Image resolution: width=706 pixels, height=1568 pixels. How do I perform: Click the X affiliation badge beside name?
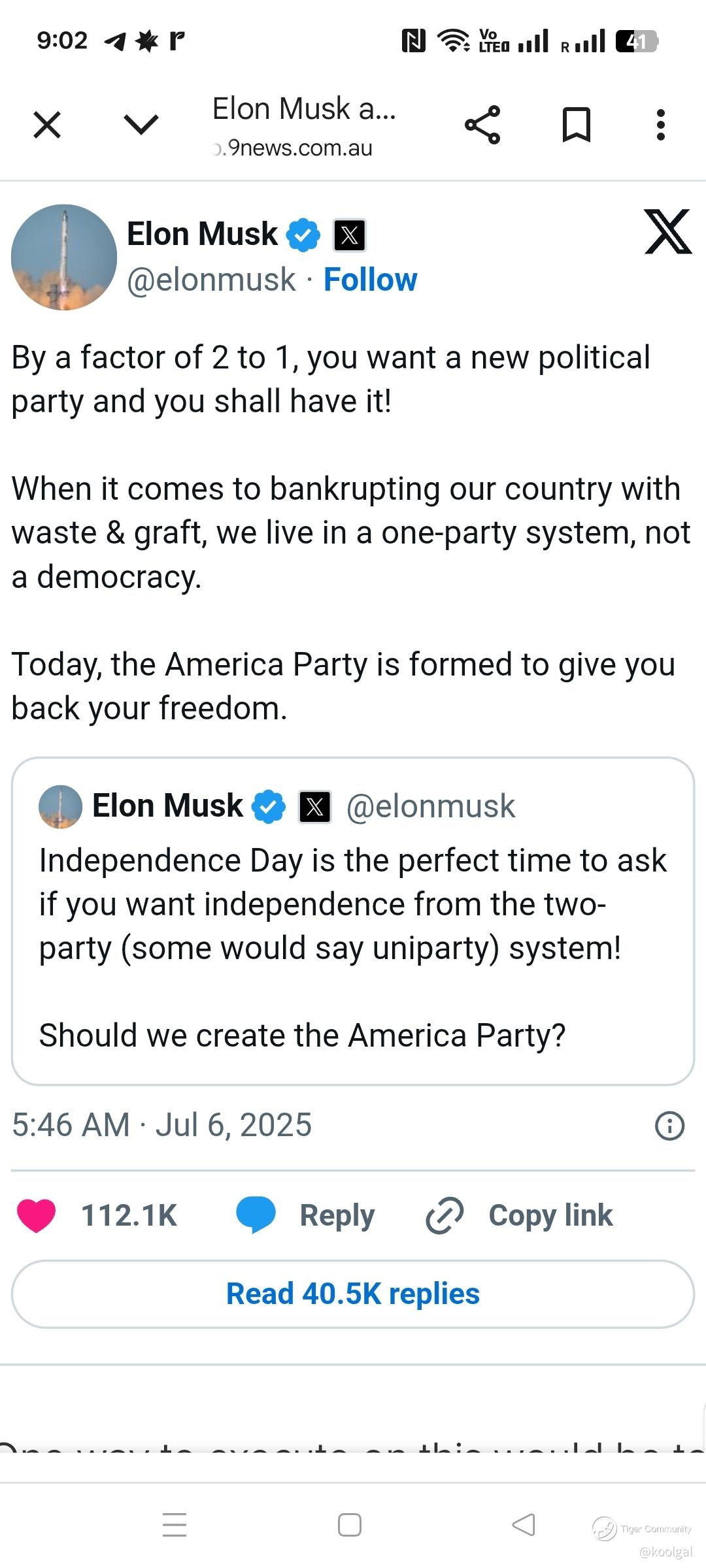pyautogui.click(x=350, y=235)
